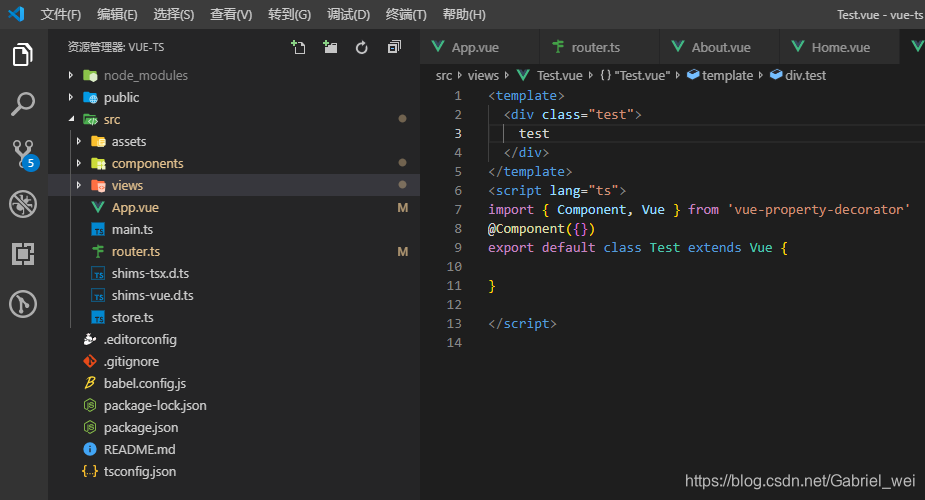The height and width of the screenshot is (500, 925).
Task: Select the App.vue file name in explorer
Action: tap(135, 208)
